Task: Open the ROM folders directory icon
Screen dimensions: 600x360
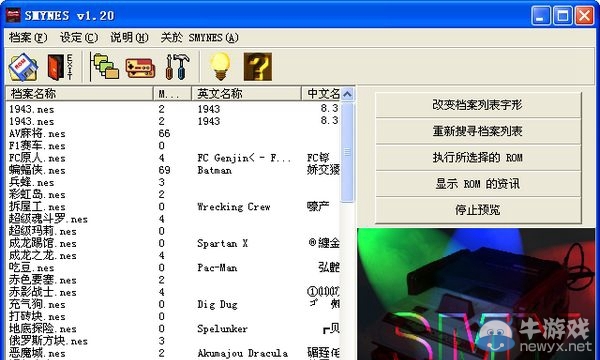Action: pyautogui.click(x=104, y=67)
